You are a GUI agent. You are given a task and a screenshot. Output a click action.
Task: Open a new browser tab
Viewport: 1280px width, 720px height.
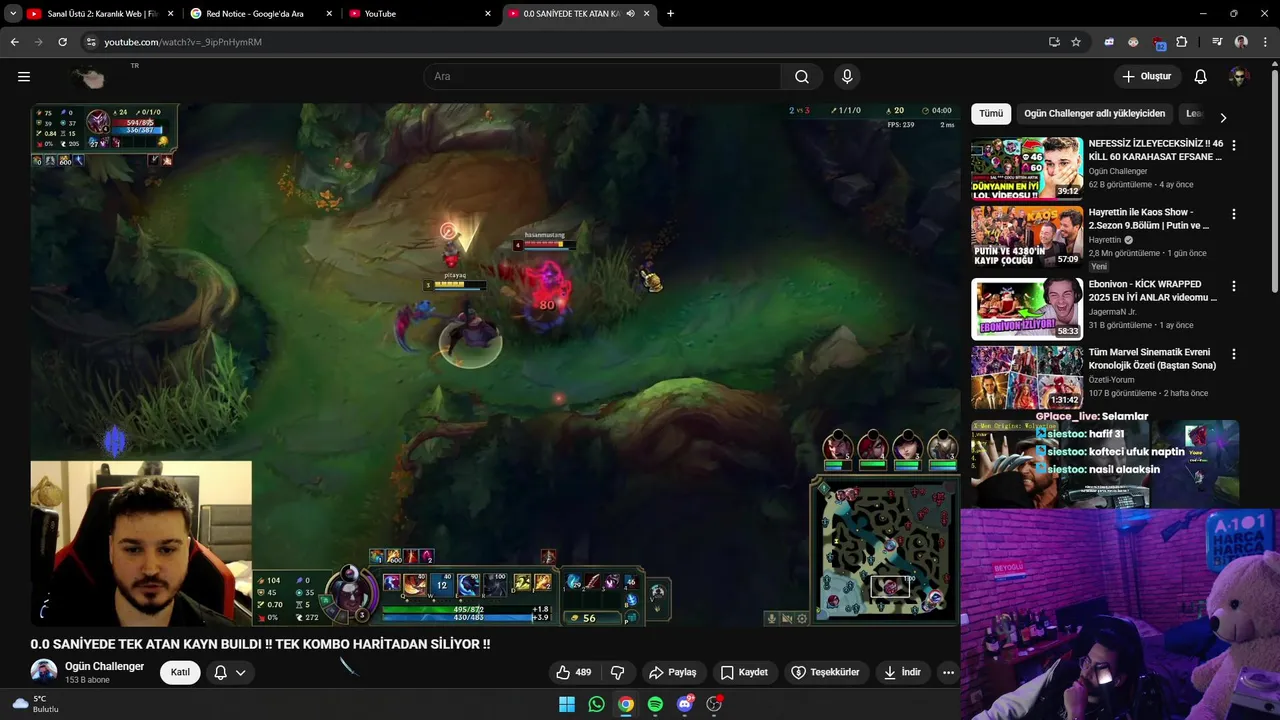pos(670,14)
